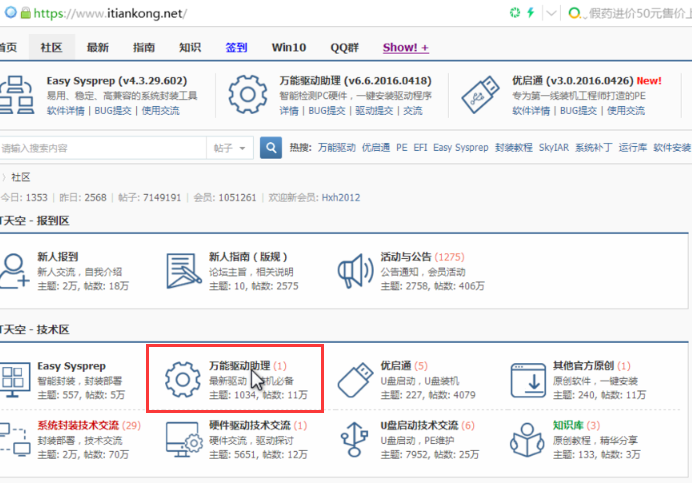The height and width of the screenshot is (483, 692).
Task: Open the 签到 check-in menu item
Action: (x=236, y=48)
